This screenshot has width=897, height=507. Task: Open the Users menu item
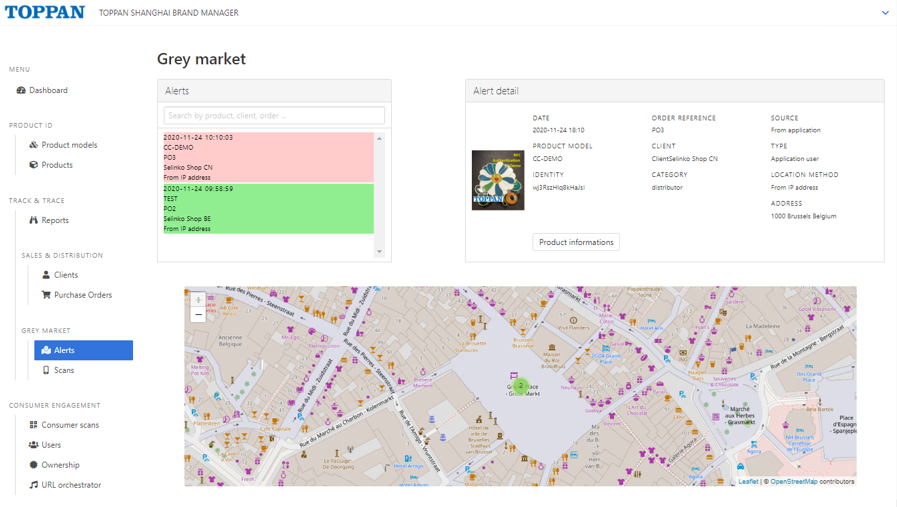[51, 445]
